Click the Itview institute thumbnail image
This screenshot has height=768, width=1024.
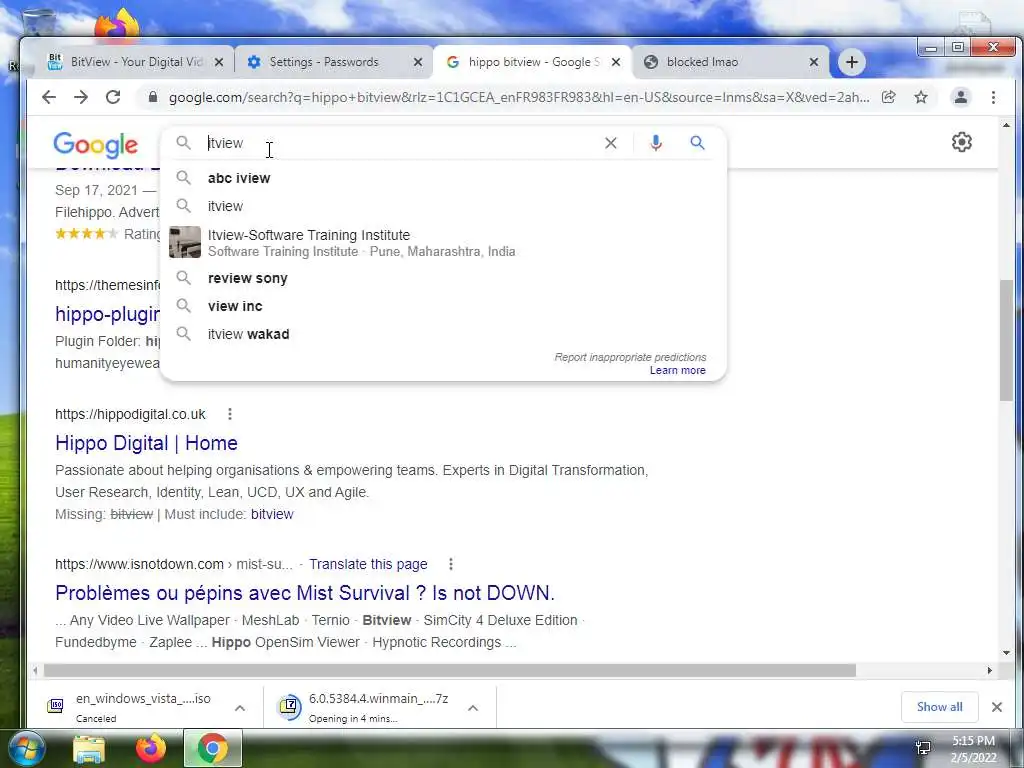tap(185, 242)
